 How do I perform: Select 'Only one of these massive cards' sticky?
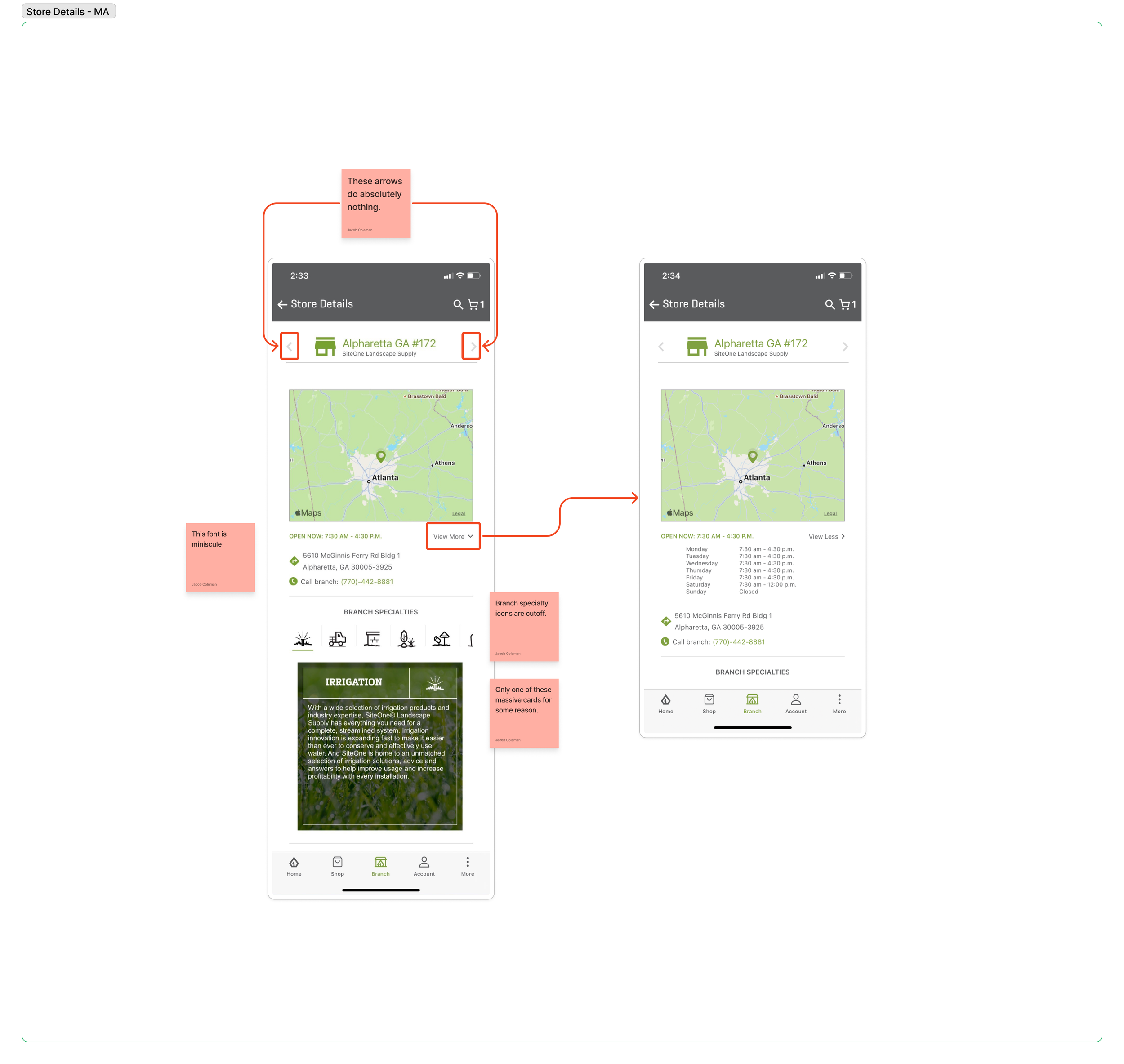tap(524, 713)
